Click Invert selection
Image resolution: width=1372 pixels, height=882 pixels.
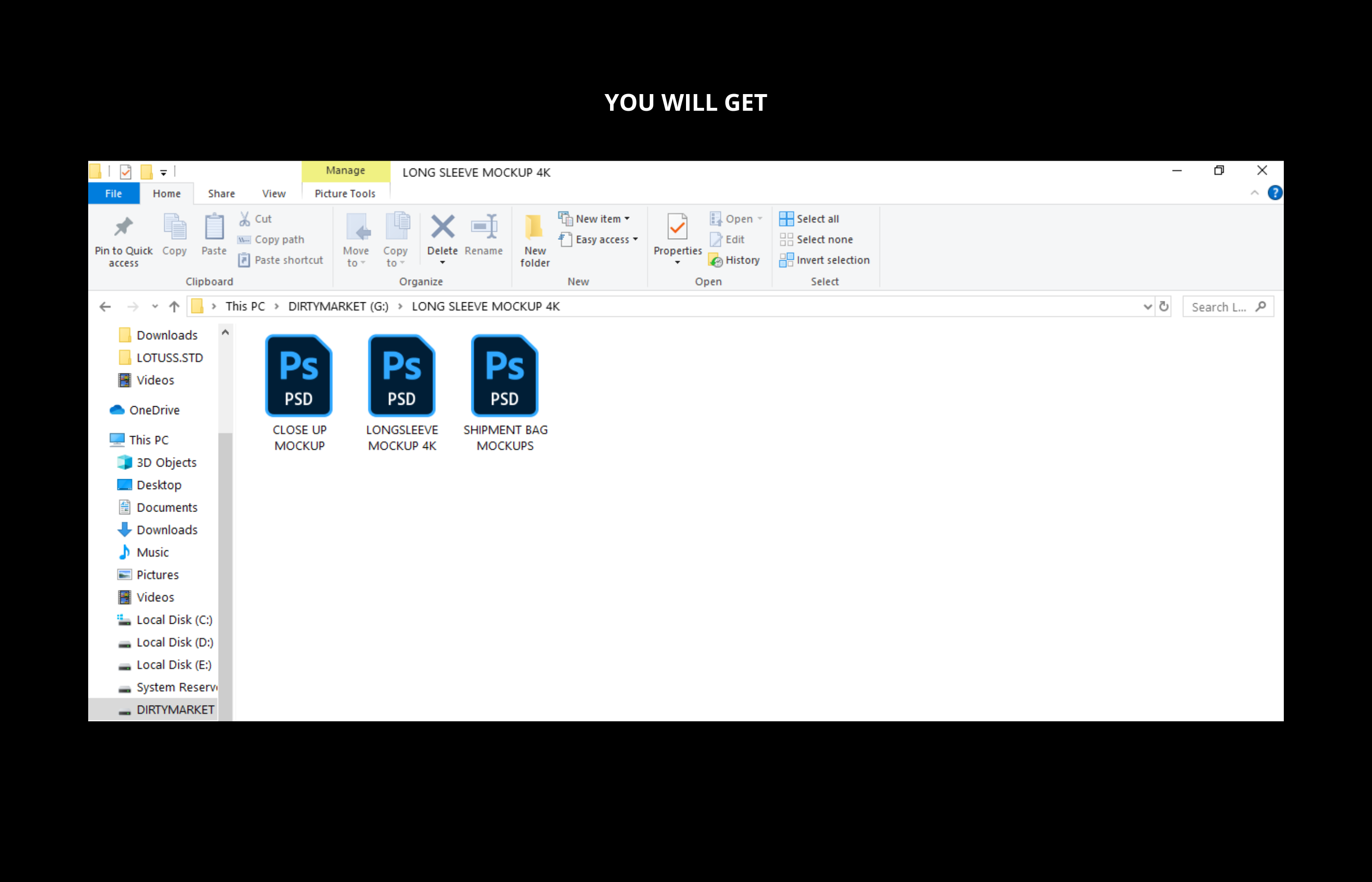824,260
